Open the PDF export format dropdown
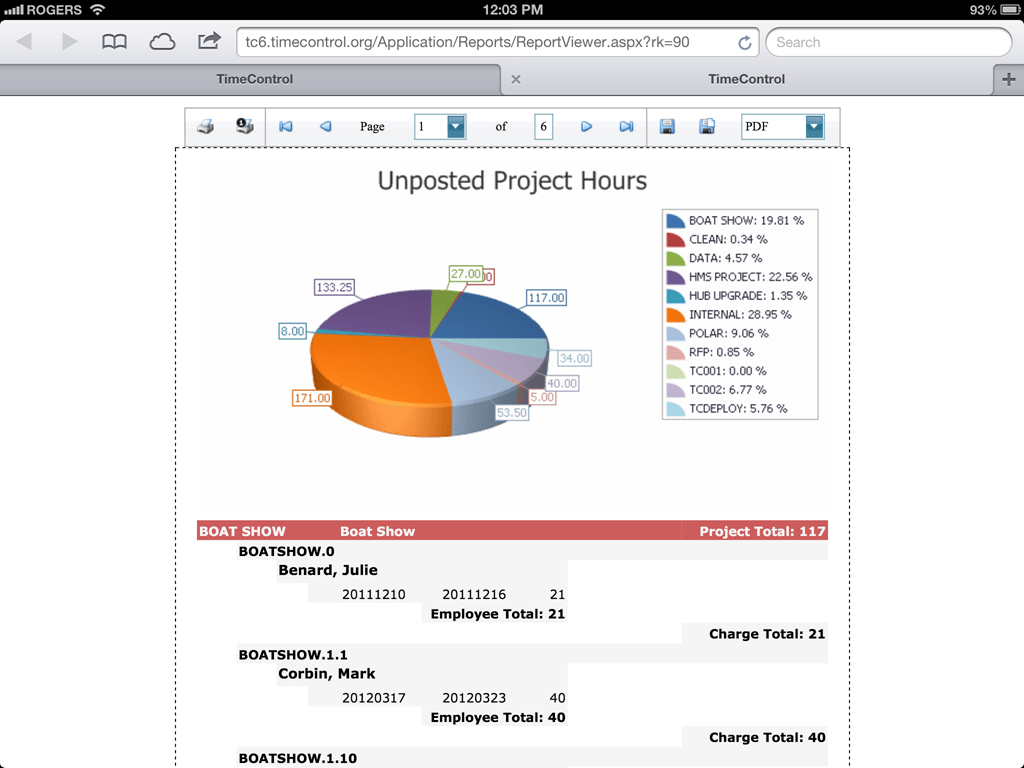Screen dimensions: 1024x768 [x=813, y=126]
